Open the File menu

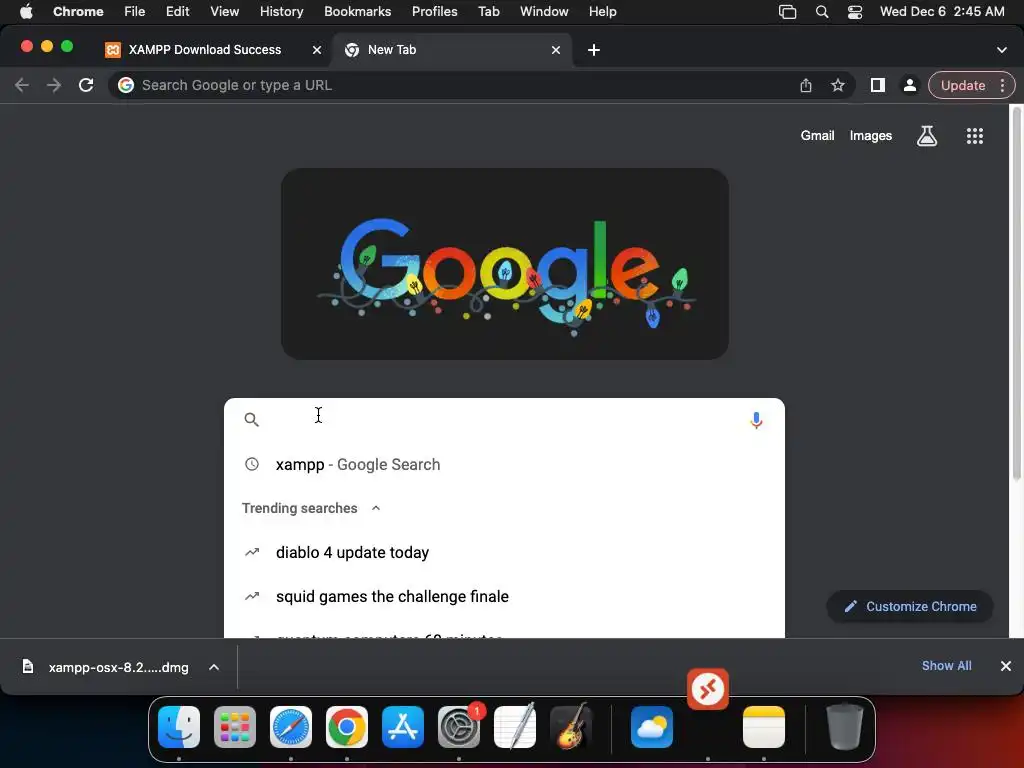pyautogui.click(x=135, y=12)
